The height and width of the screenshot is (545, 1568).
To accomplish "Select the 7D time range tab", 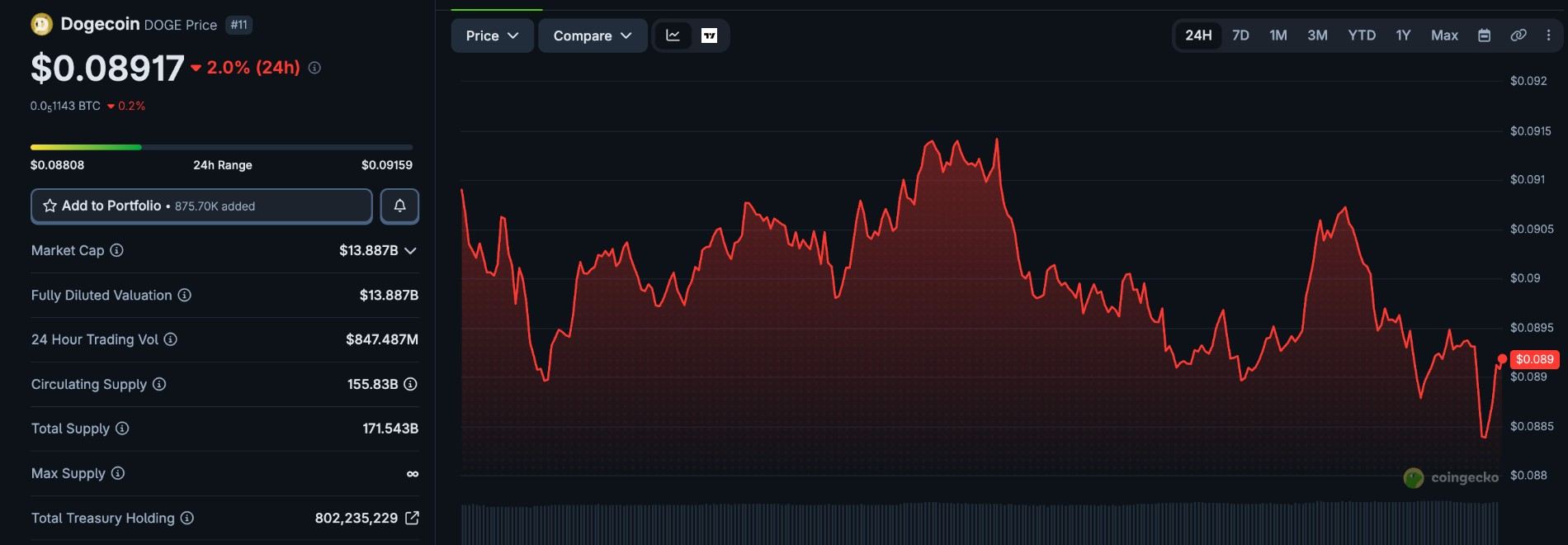I will [x=1240, y=36].
